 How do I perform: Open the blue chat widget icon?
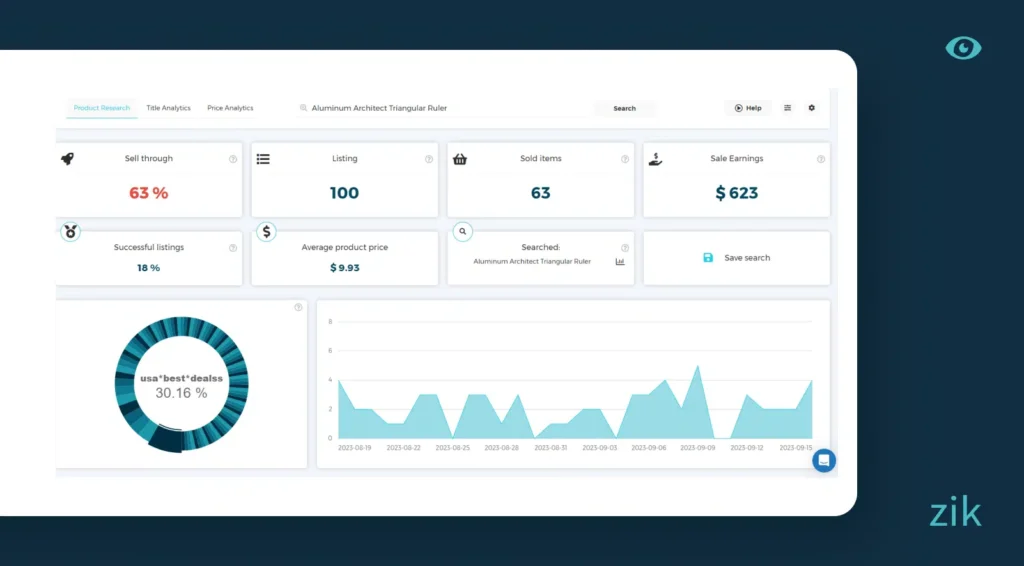point(823,460)
